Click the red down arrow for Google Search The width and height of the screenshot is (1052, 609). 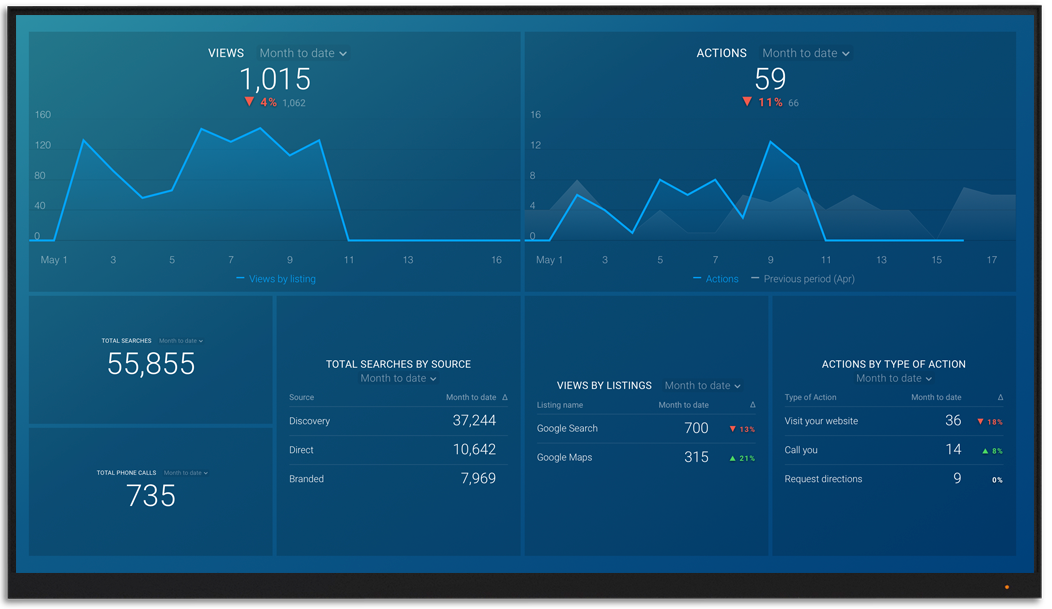point(733,429)
